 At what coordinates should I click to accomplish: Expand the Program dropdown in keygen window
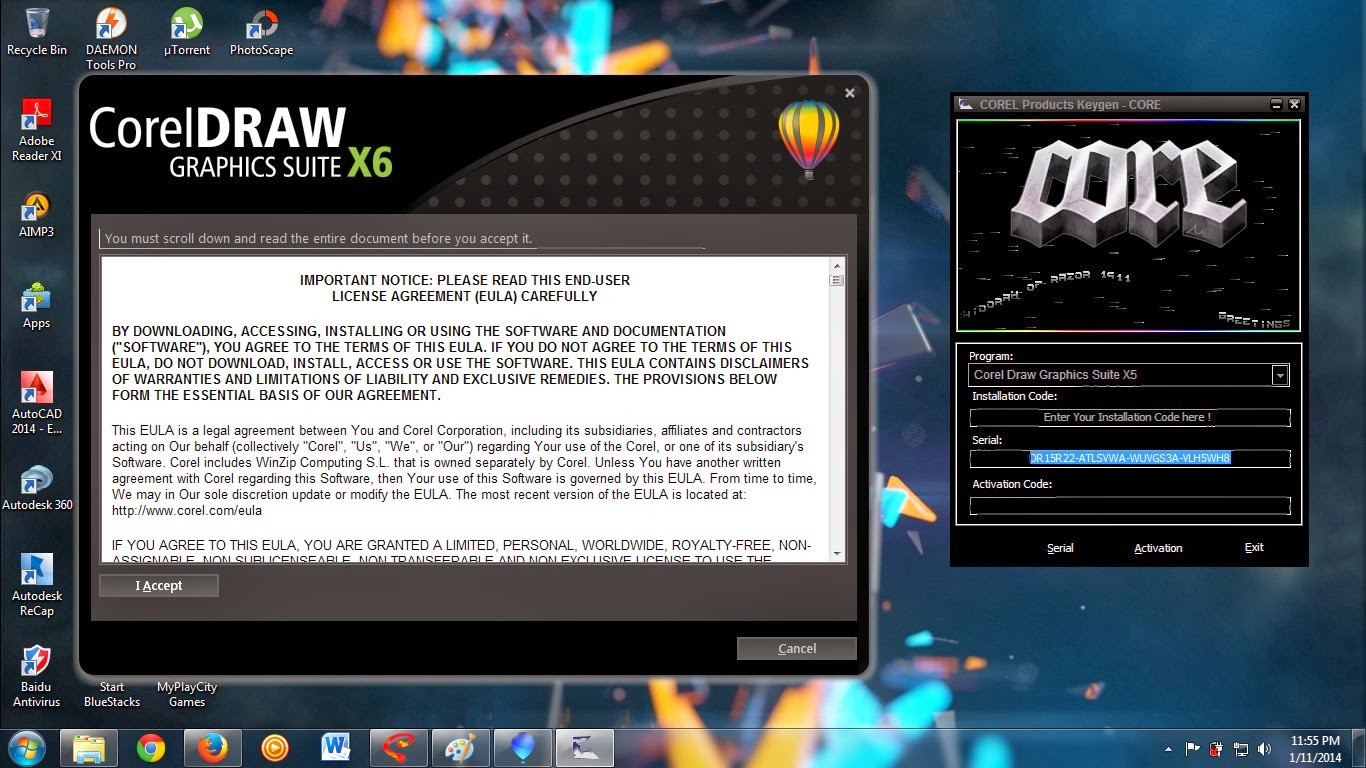(1280, 375)
